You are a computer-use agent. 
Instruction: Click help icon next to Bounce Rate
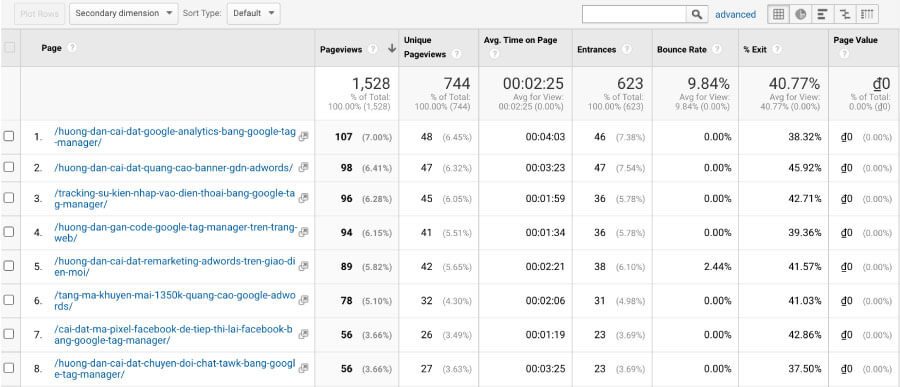click(x=717, y=49)
